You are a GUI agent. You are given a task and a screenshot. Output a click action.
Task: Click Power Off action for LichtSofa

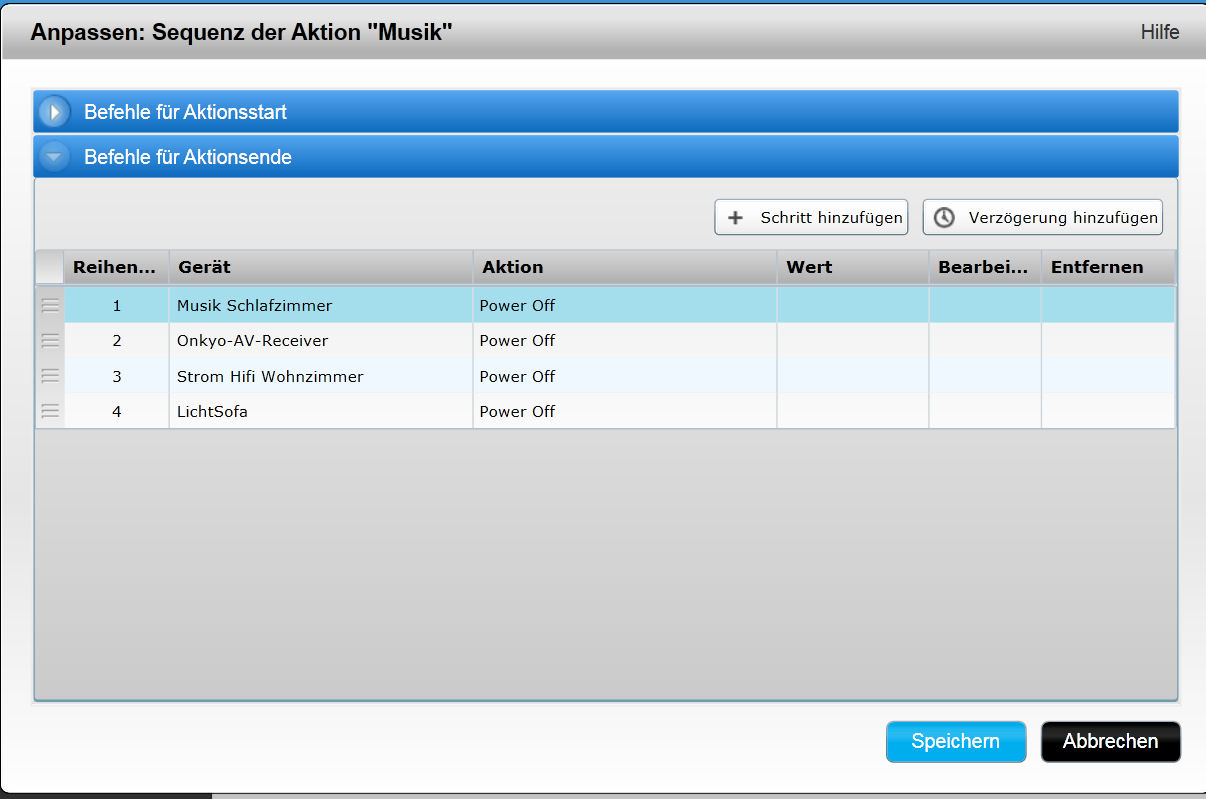[x=517, y=411]
